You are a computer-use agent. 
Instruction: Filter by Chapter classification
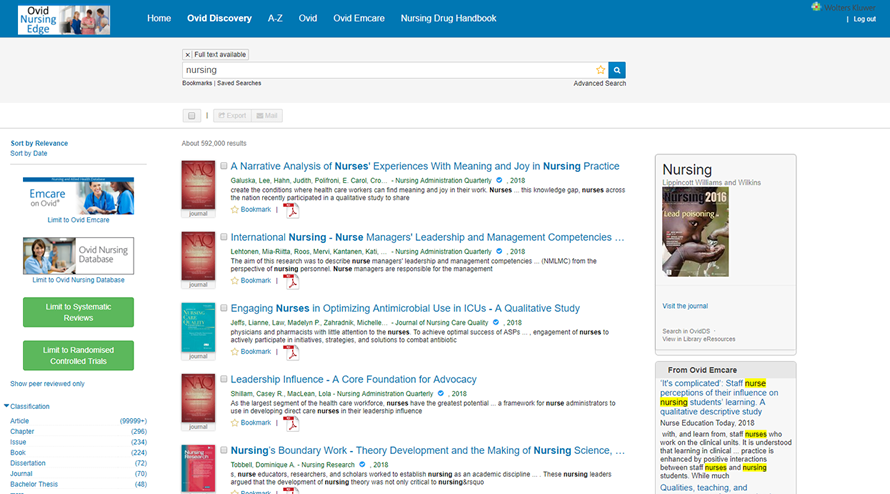pyautogui.click(x=22, y=432)
